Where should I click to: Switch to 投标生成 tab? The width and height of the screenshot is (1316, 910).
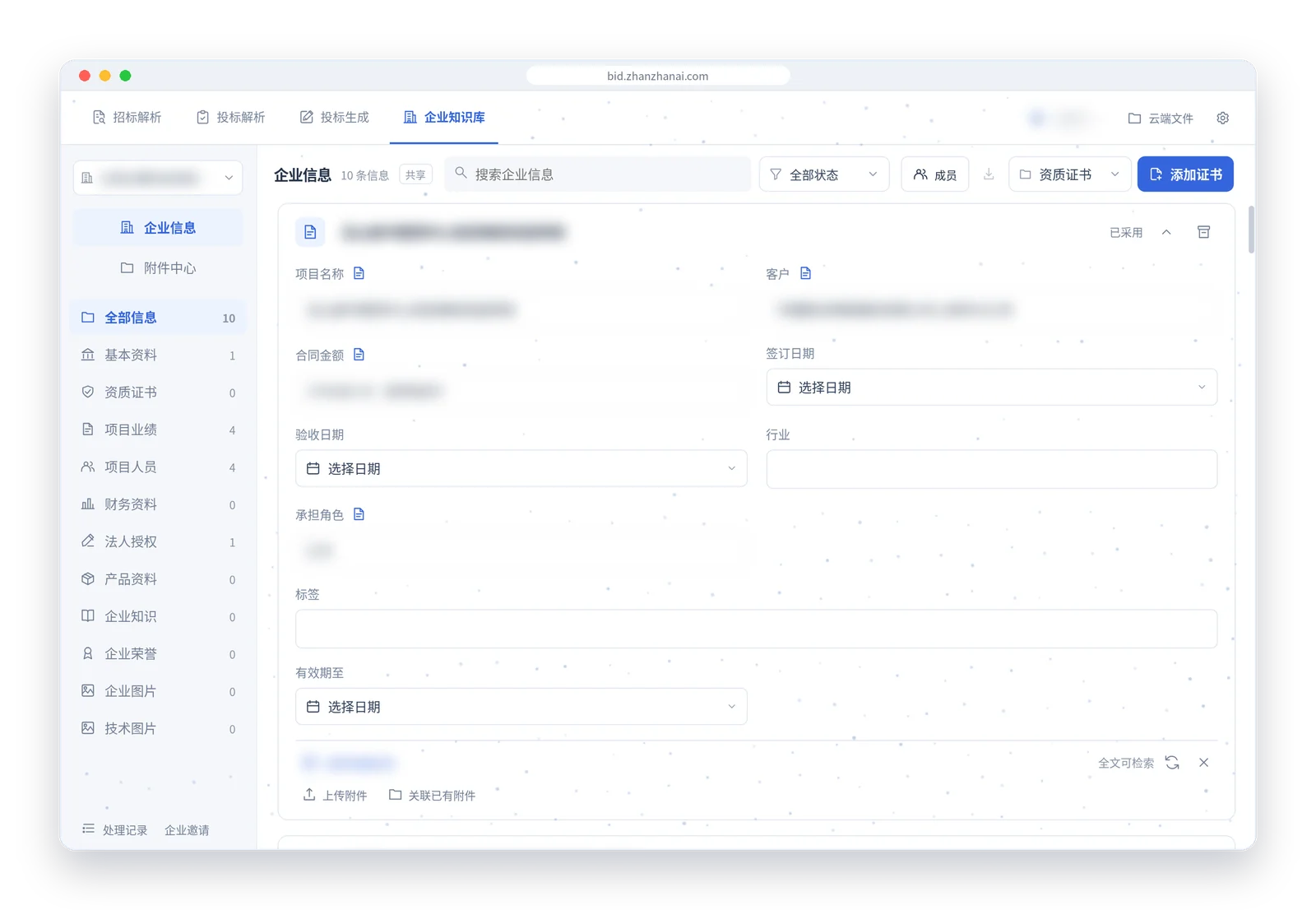pos(334,118)
